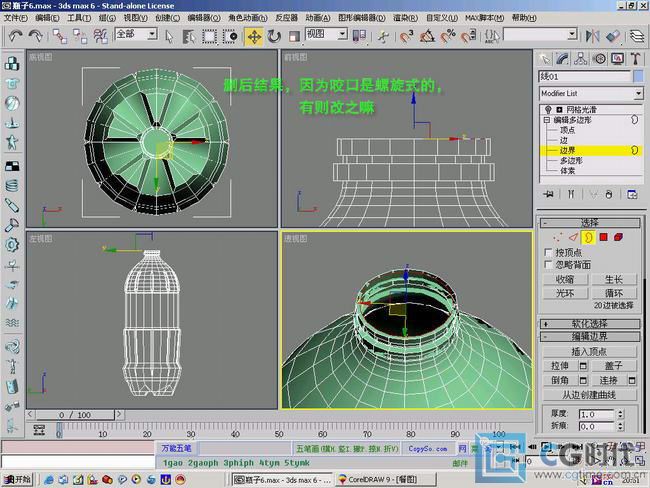The height and width of the screenshot is (488, 650).
Task: Select the Unlink Selection tool
Action: point(80,36)
